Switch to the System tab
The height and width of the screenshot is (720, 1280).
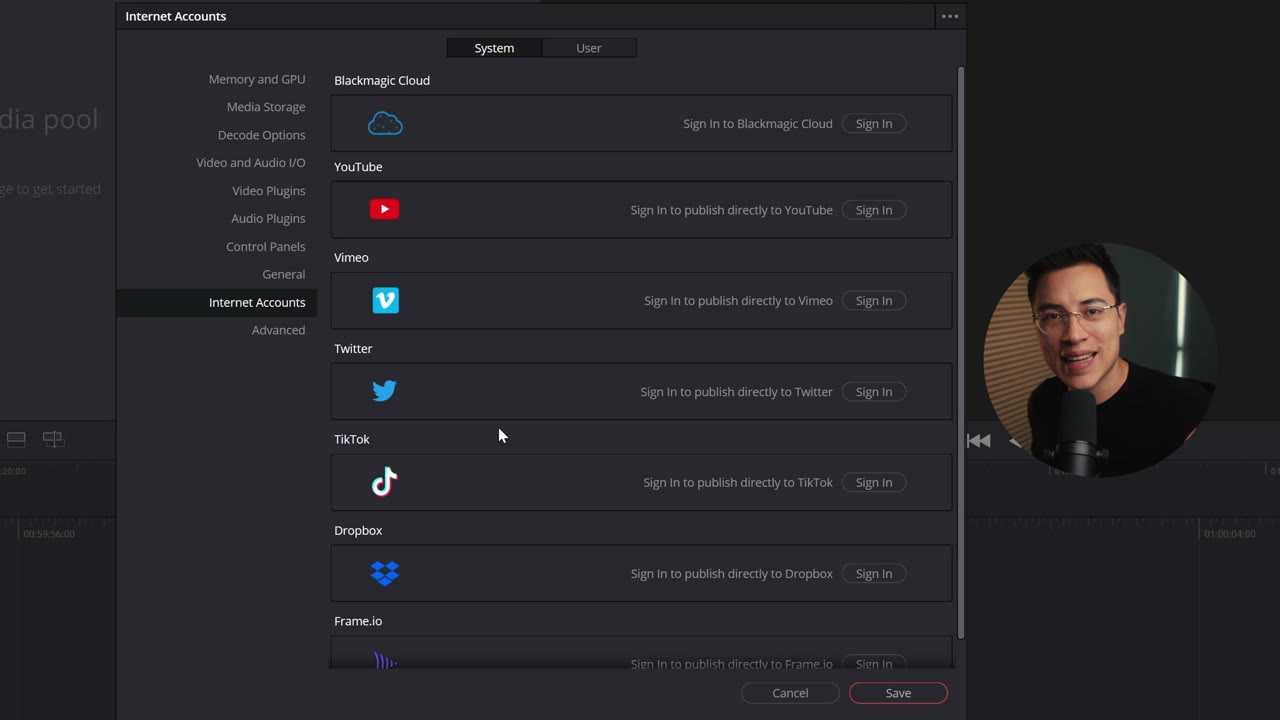click(494, 48)
